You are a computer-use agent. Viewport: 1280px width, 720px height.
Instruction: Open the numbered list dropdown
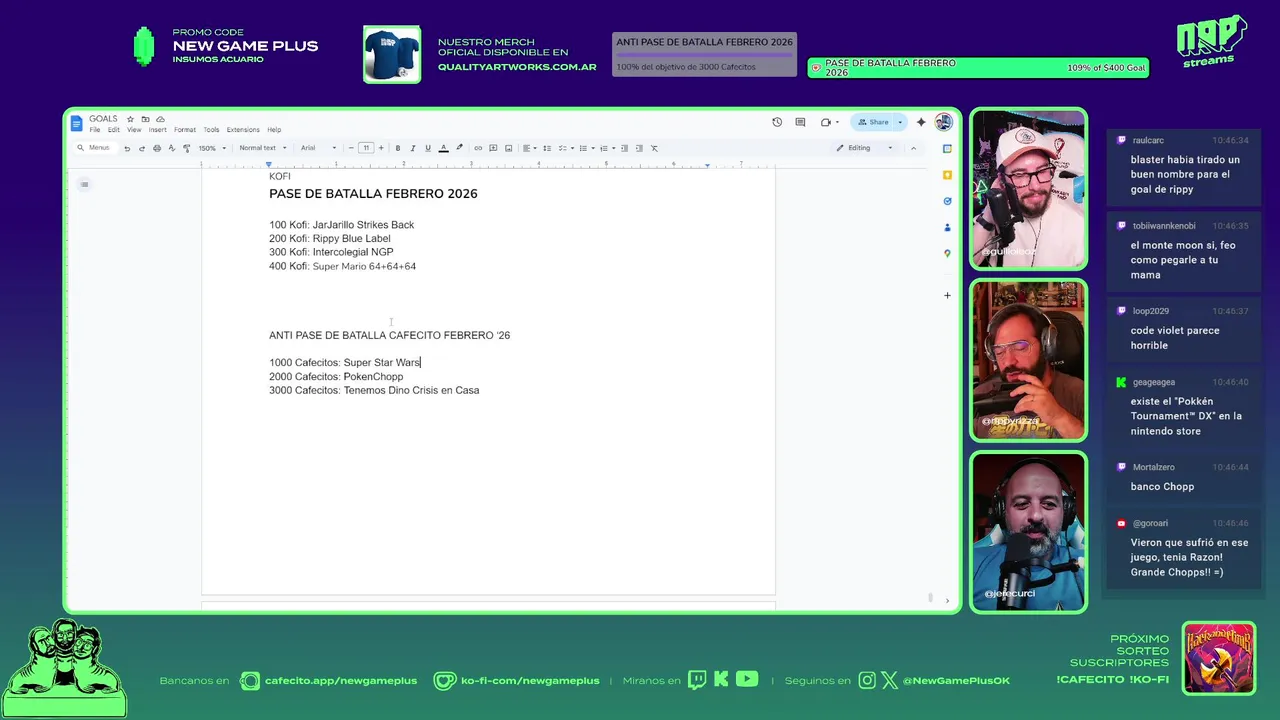607,148
